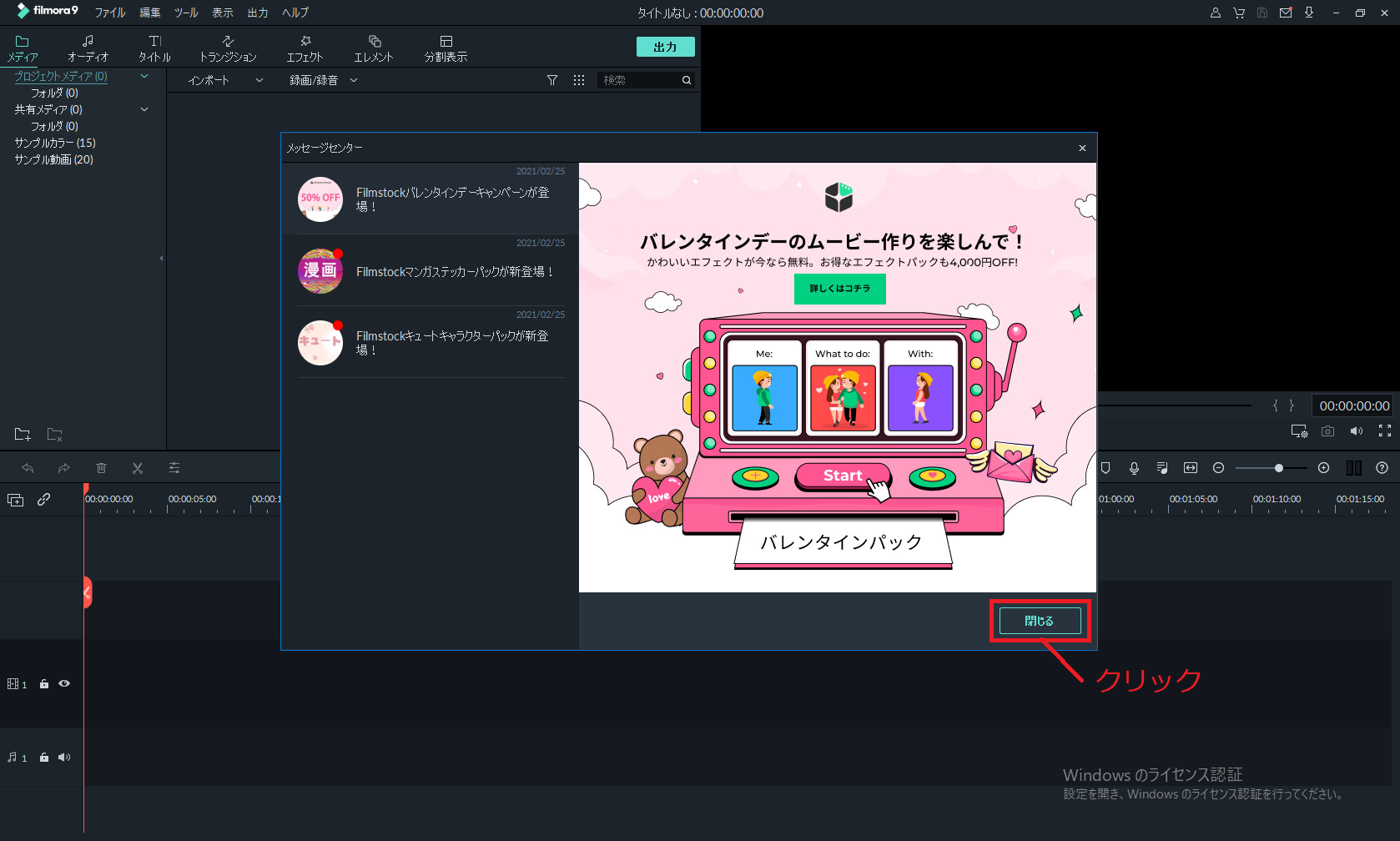Open the ファイル menu

[110, 13]
